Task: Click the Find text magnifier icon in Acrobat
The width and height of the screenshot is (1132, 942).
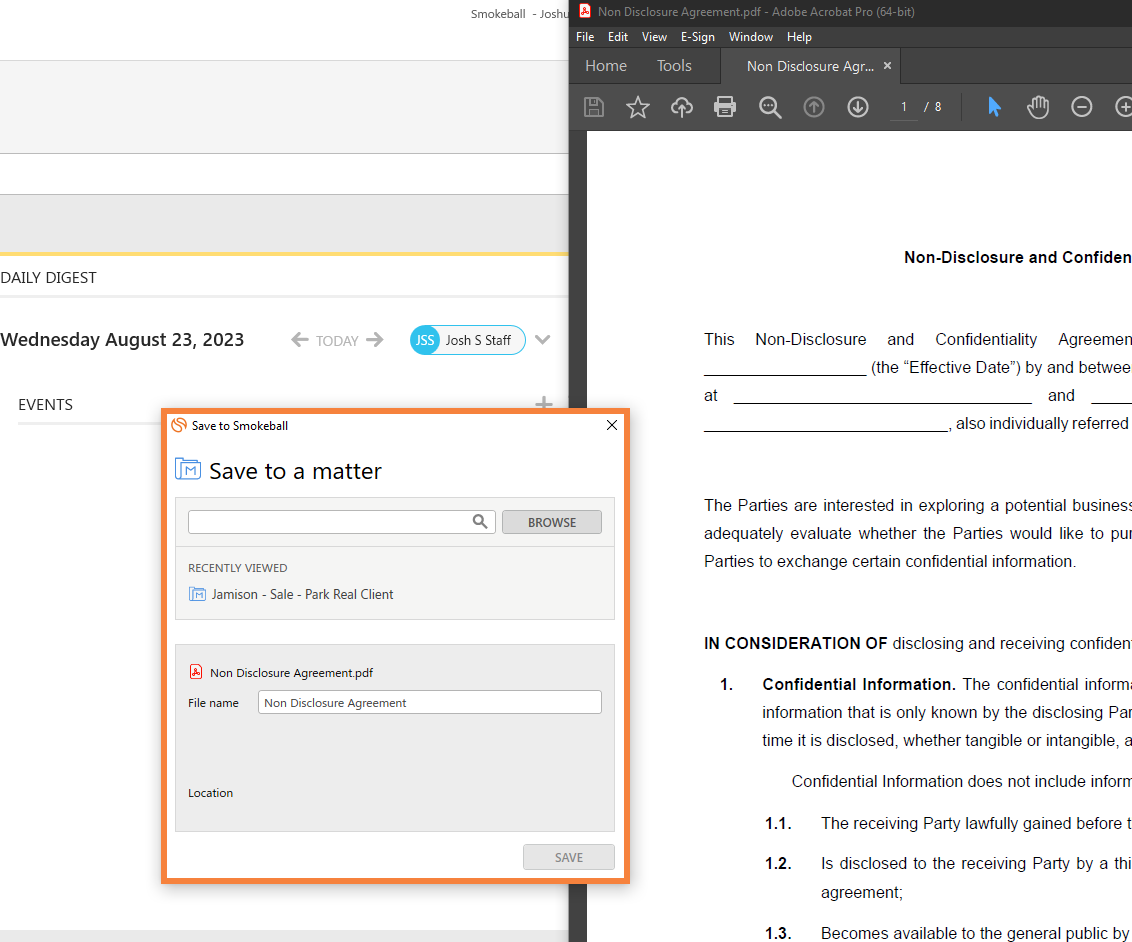Action: coord(770,108)
